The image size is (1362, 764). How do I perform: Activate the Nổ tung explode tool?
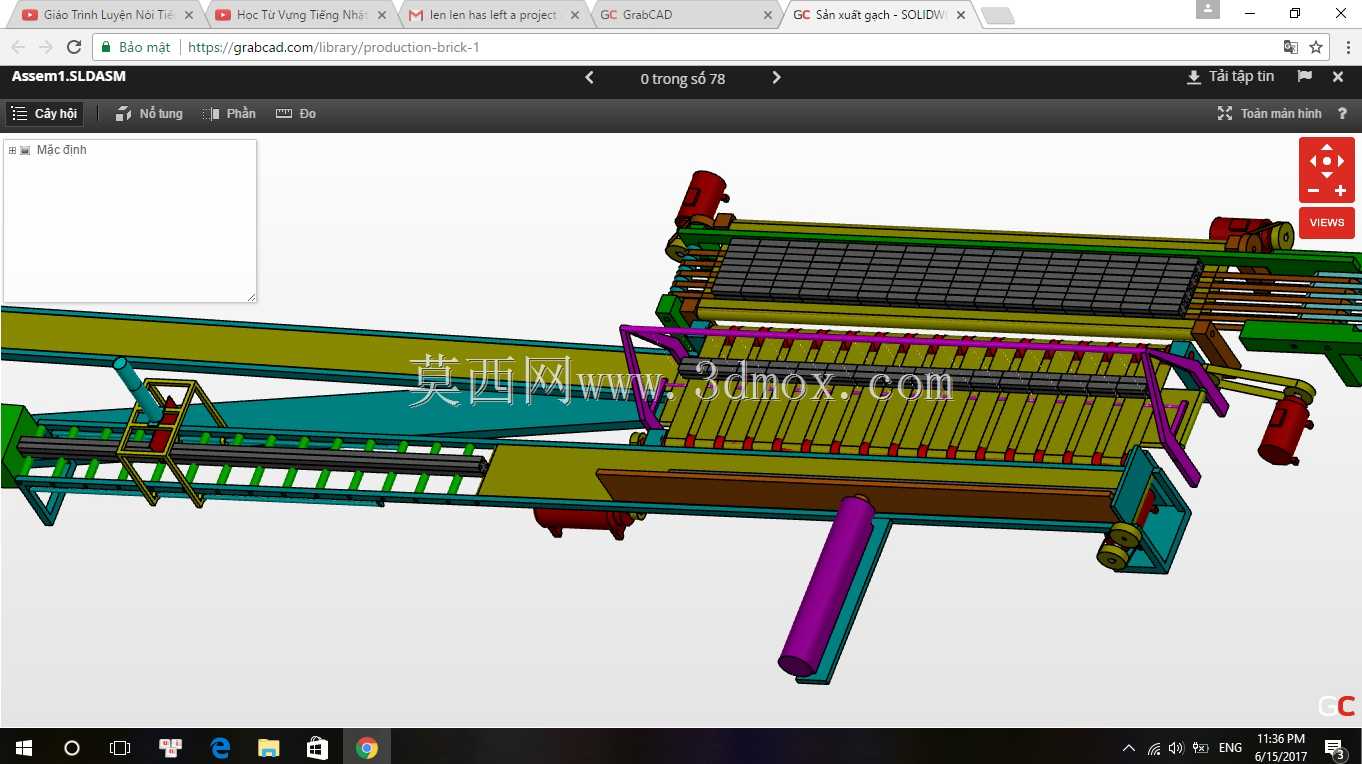click(149, 114)
